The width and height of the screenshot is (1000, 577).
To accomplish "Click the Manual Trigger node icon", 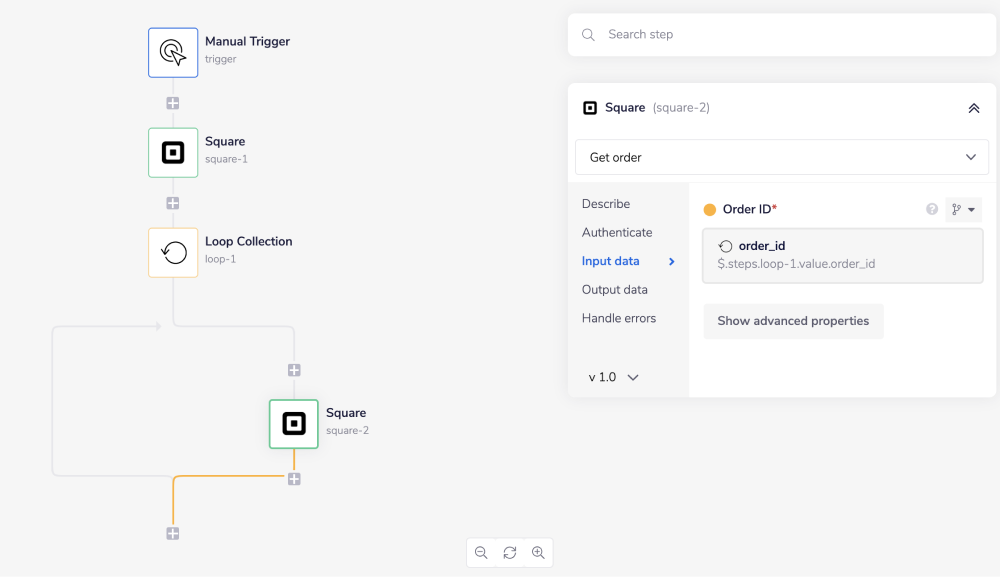I will click(173, 52).
